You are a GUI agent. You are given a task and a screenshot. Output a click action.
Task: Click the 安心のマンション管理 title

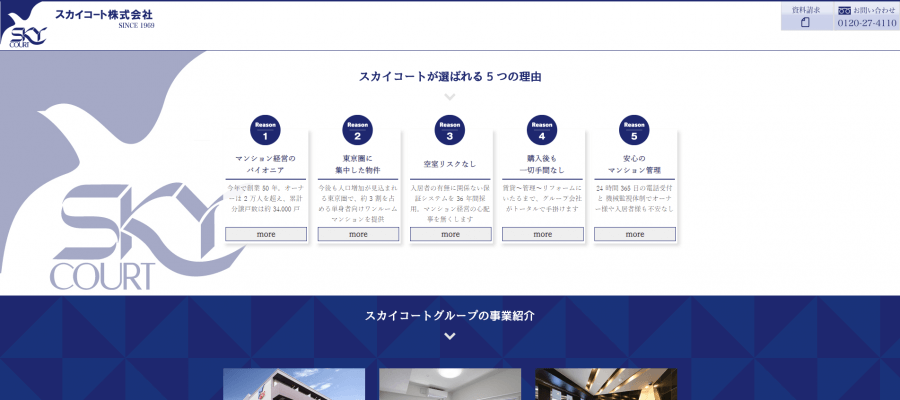coord(634,164)
